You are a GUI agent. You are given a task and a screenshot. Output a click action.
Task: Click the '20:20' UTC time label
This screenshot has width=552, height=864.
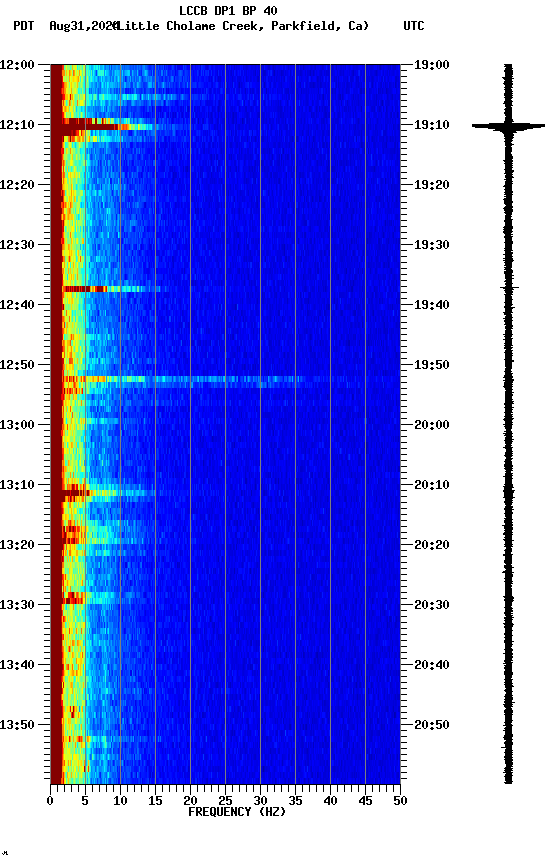432,546
